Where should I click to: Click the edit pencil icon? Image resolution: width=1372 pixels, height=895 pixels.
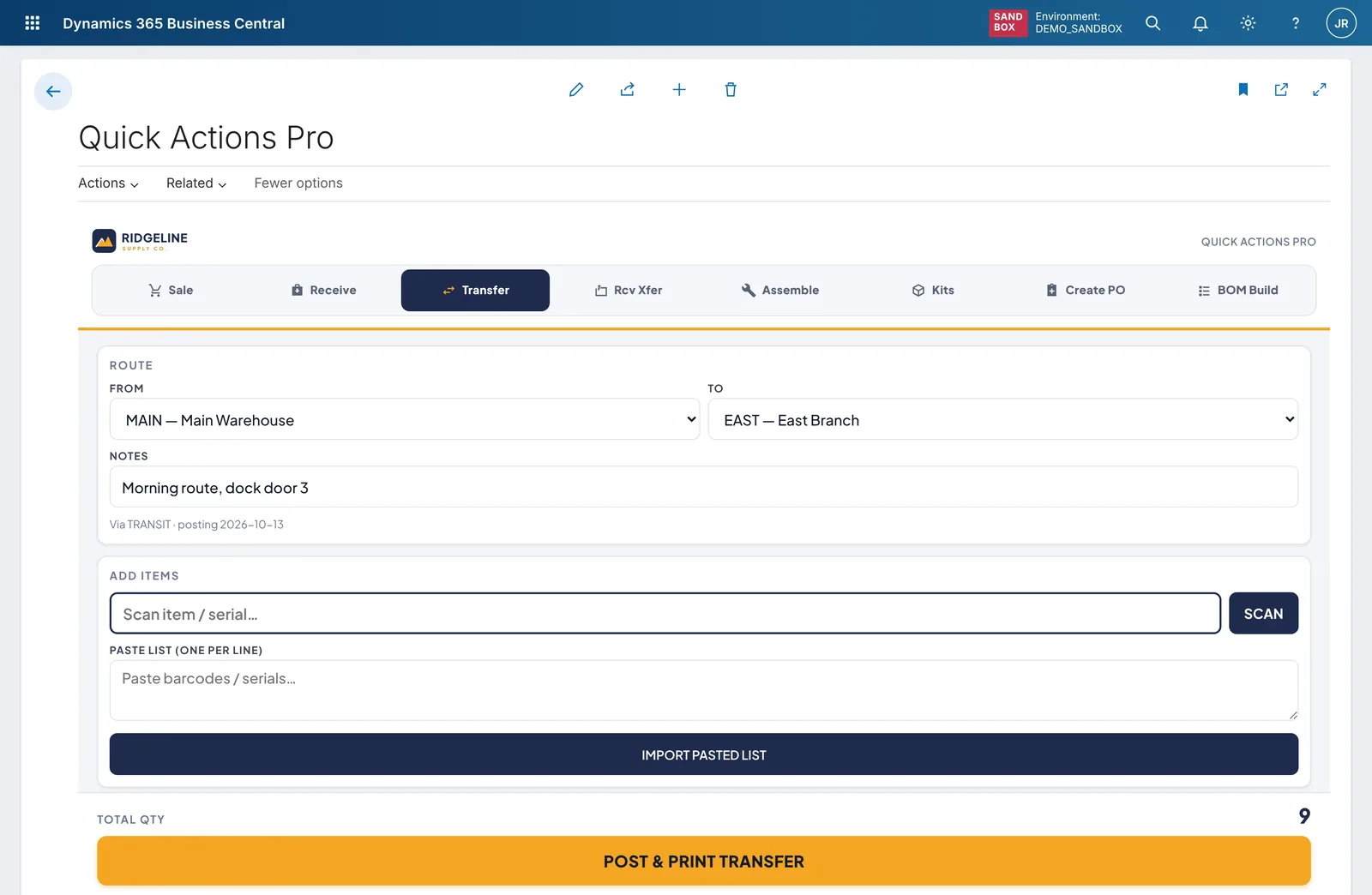coord(576,89)
